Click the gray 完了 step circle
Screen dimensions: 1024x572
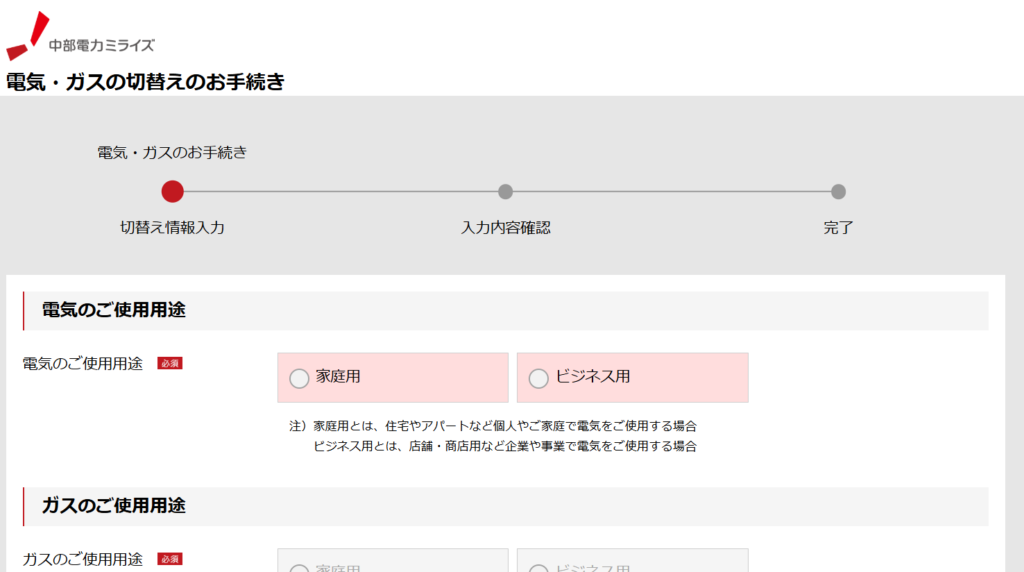[839, 191]
